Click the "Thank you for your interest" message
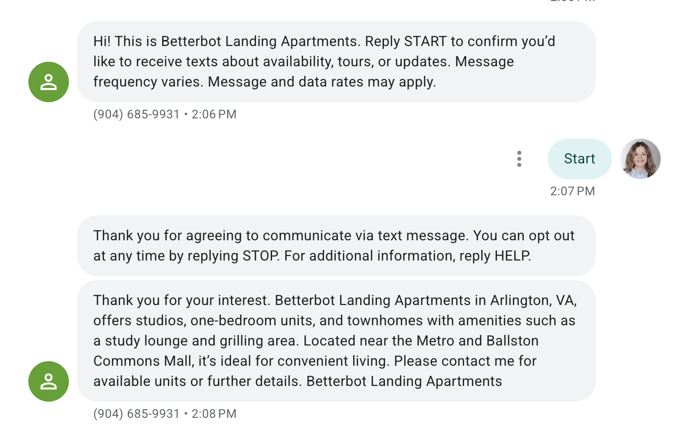This screenshot has width=688, height=433. pyautogui.click(x=335, y=340)
